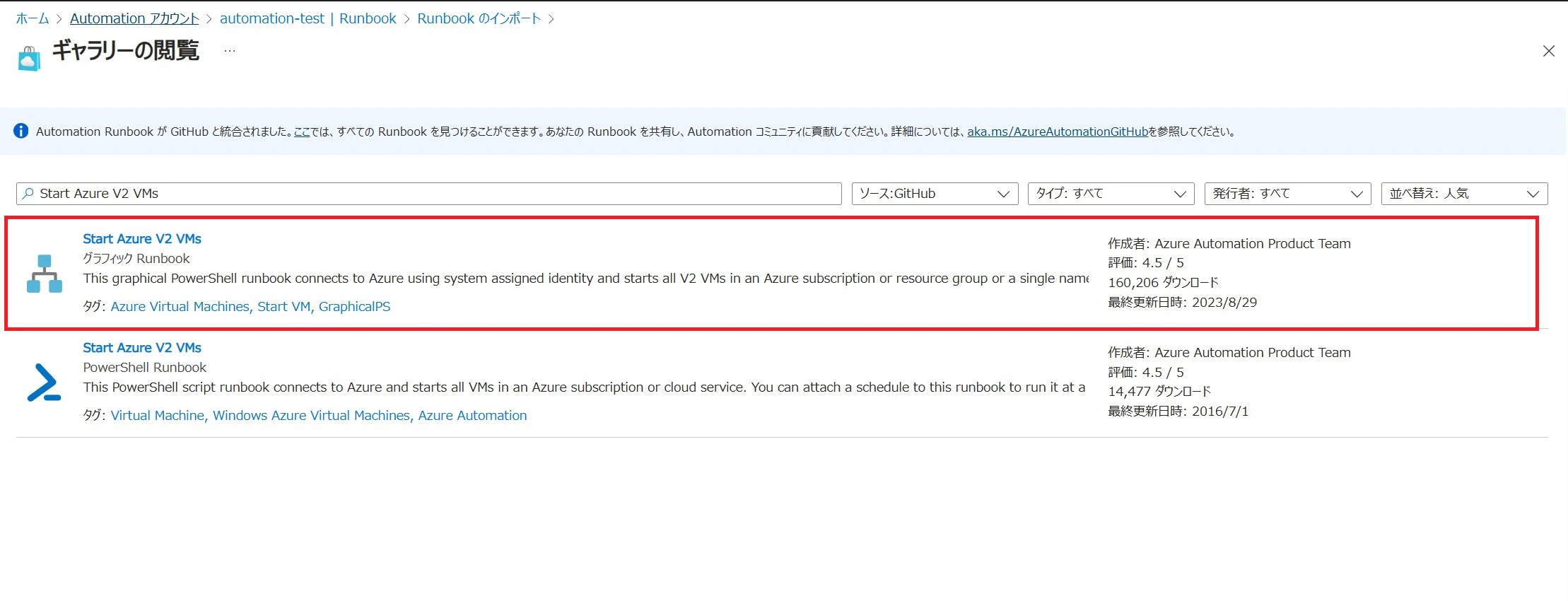
Task: Click the gallery shopping bag icon
Action: [x=29, y=58]
